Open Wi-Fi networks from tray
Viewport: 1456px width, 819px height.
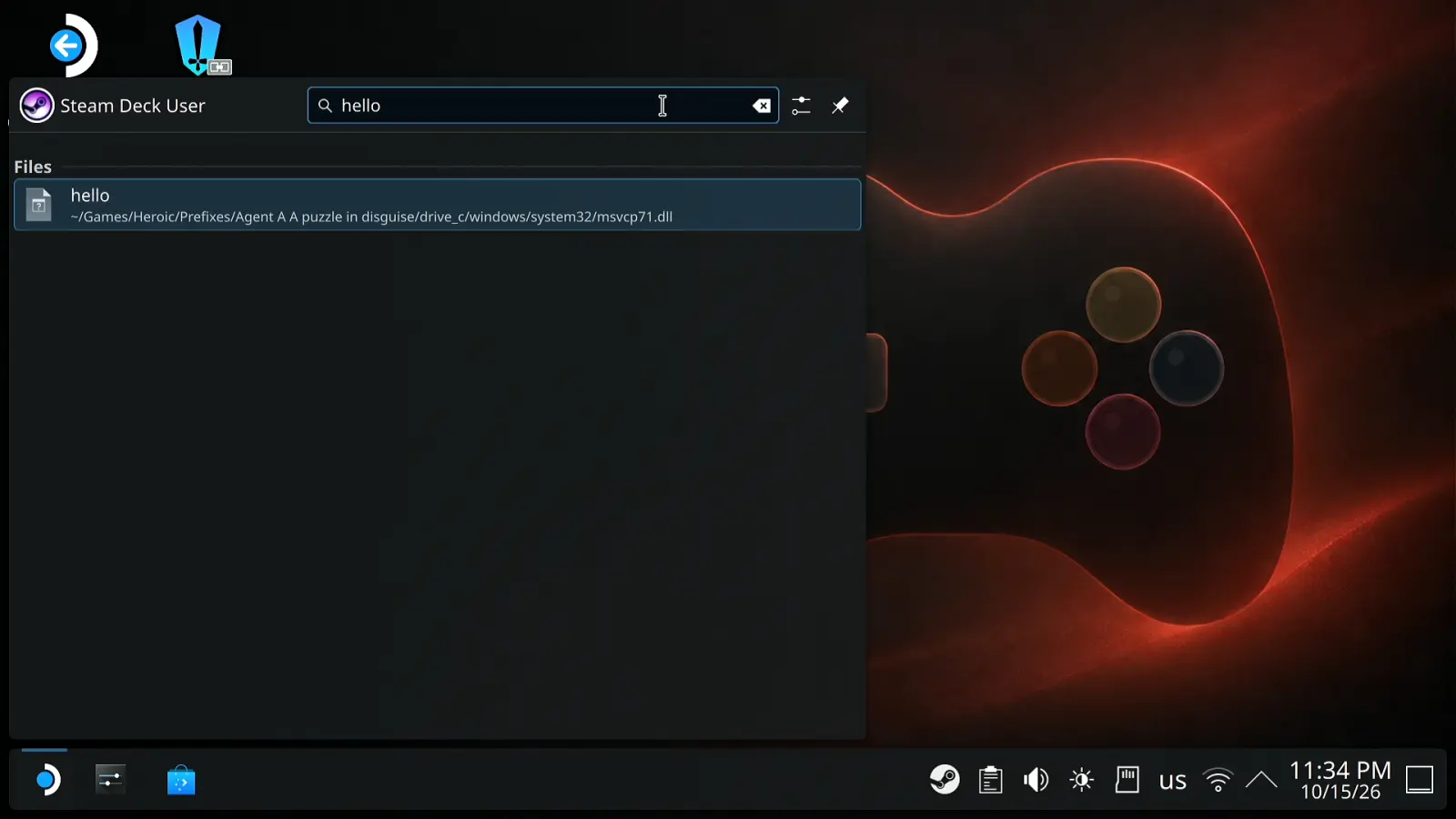click(1218, 780)
